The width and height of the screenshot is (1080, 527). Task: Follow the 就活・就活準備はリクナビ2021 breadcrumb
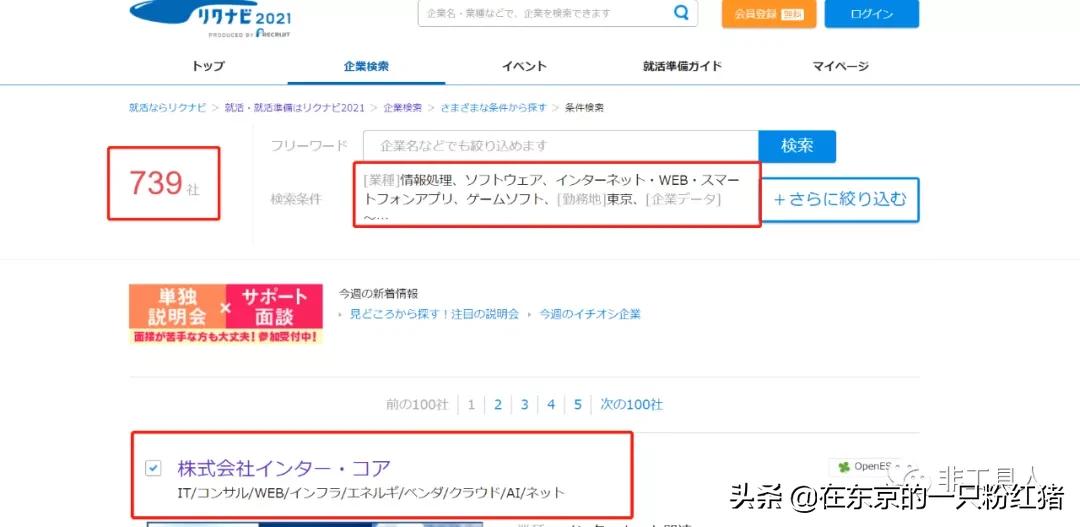click(294, 107)
